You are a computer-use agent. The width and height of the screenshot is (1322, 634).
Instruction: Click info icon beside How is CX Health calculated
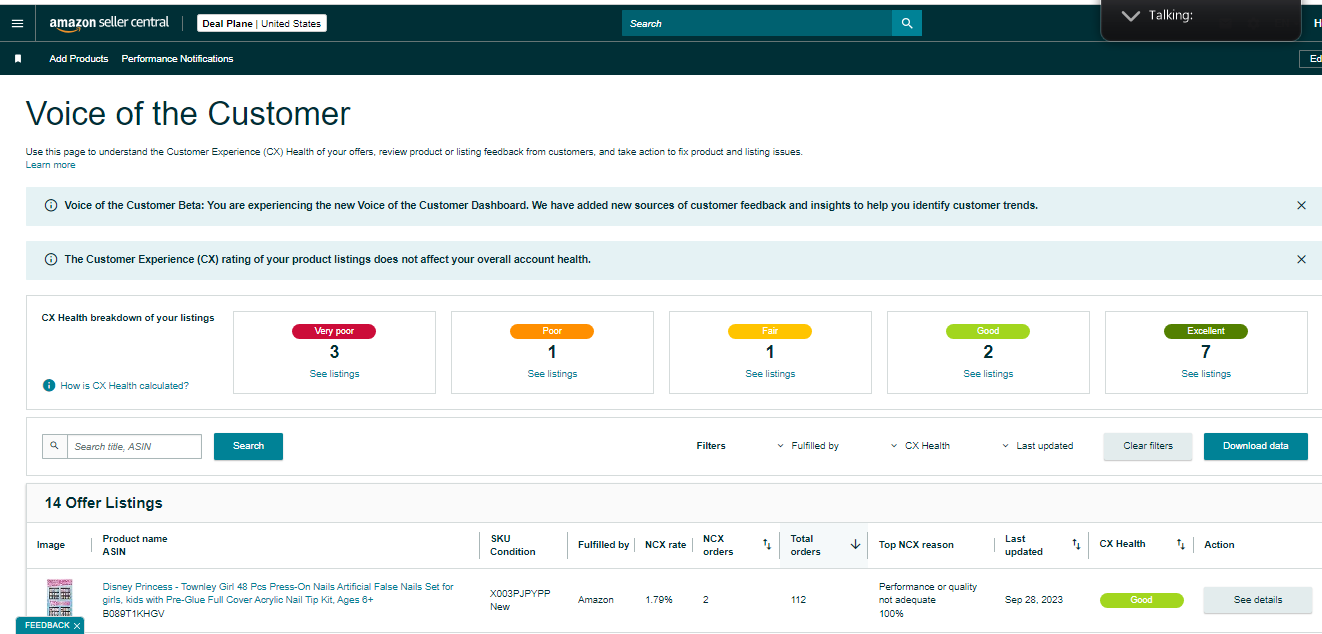pos(48,385)
